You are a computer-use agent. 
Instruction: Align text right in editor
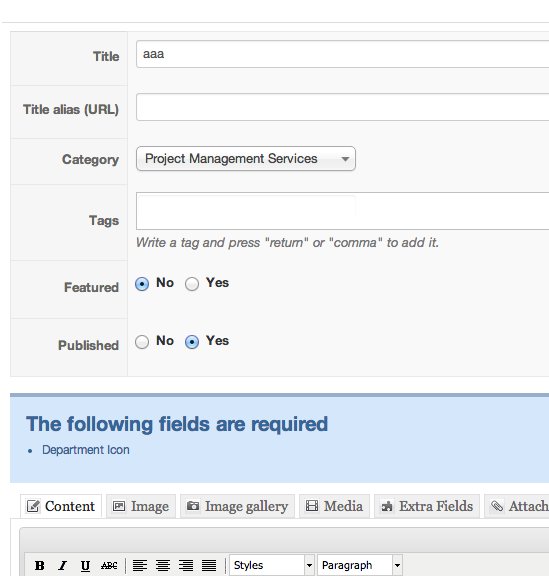pyautogui.click(x=186, y=565)
